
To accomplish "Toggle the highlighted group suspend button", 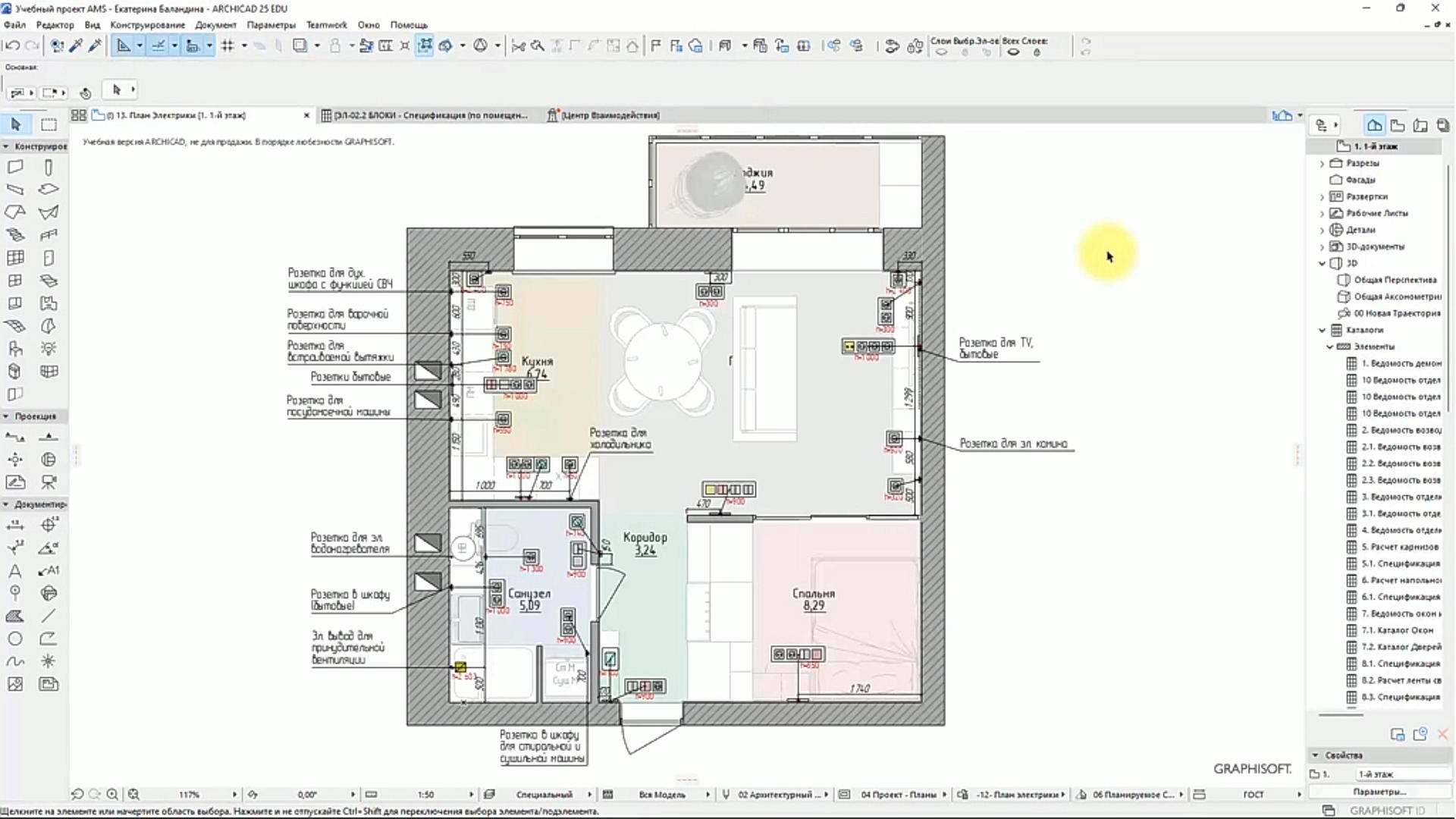I will [425, 46].
